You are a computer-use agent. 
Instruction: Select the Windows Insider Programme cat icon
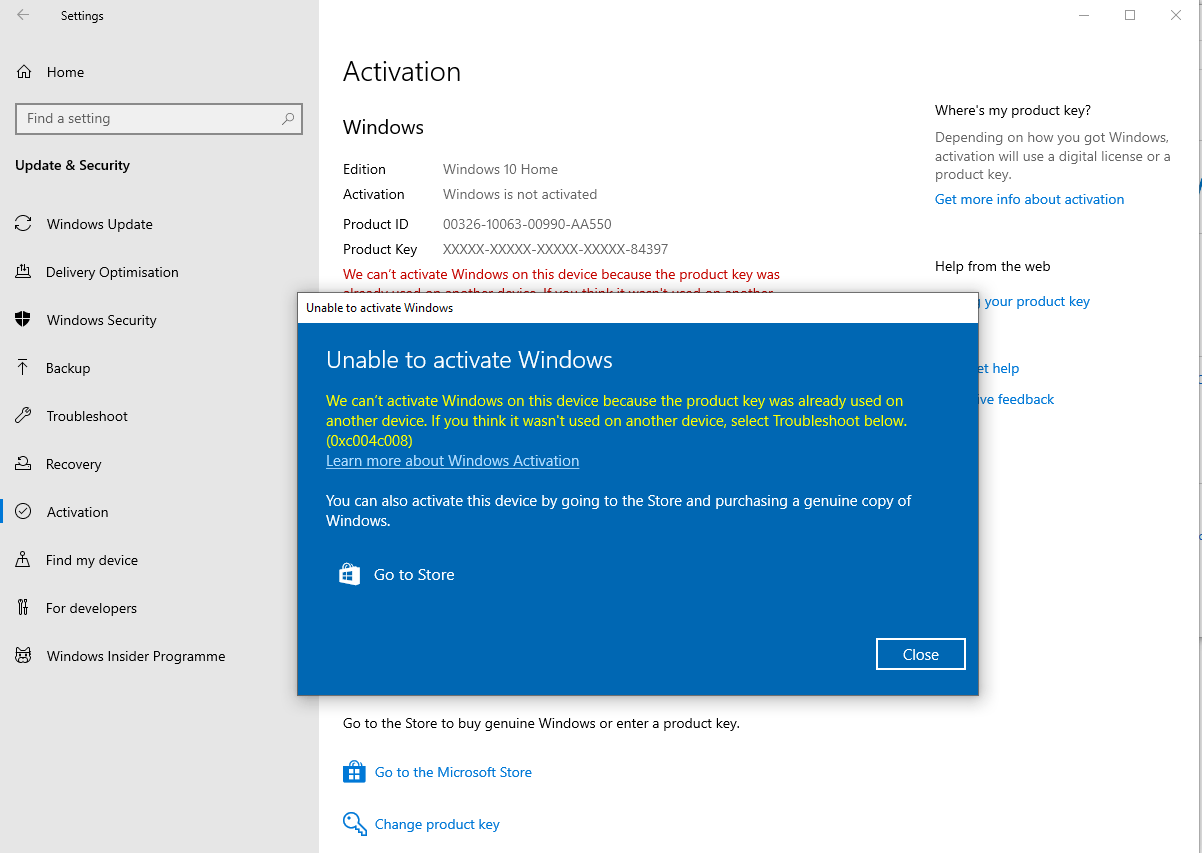click(23, 656)
